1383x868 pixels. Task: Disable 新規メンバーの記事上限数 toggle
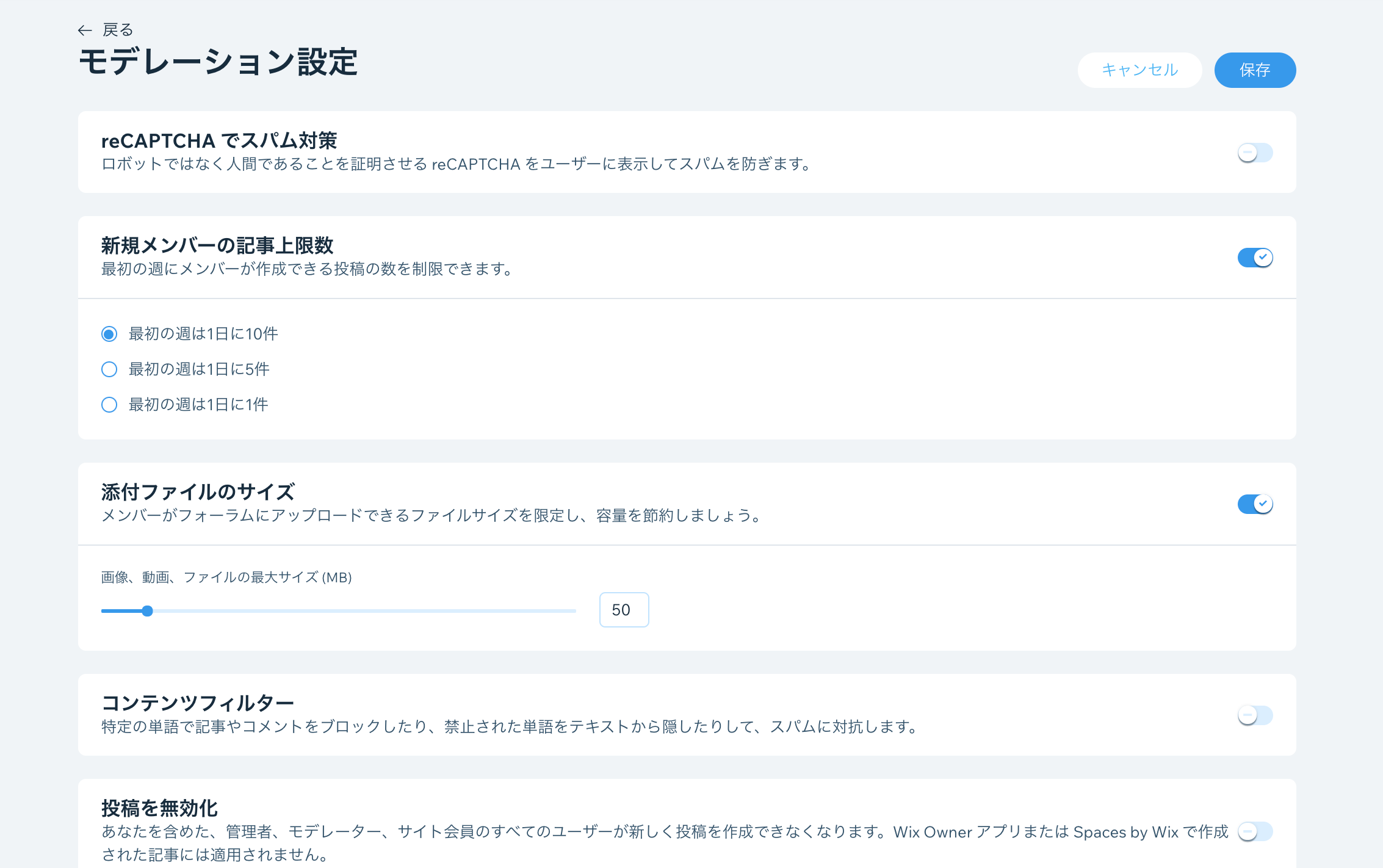tap(1255, 258)
